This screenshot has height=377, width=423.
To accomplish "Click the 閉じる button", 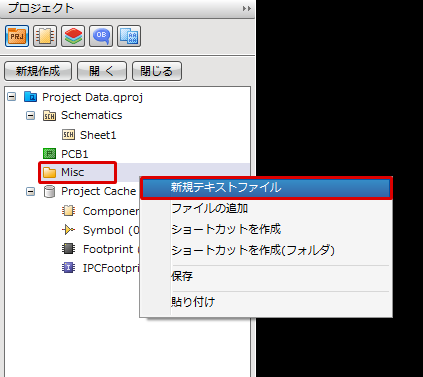I will tap(157, 71).
